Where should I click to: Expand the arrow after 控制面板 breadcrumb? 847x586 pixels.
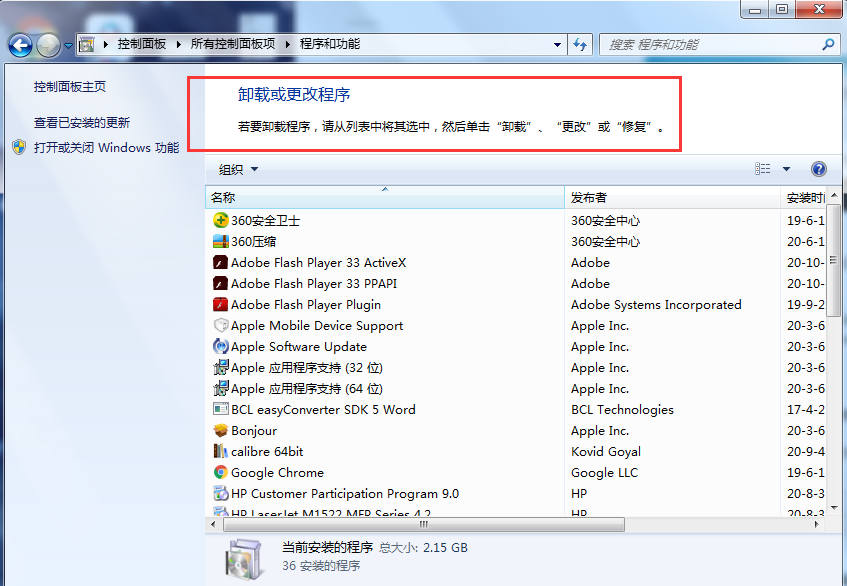point(178,44)
